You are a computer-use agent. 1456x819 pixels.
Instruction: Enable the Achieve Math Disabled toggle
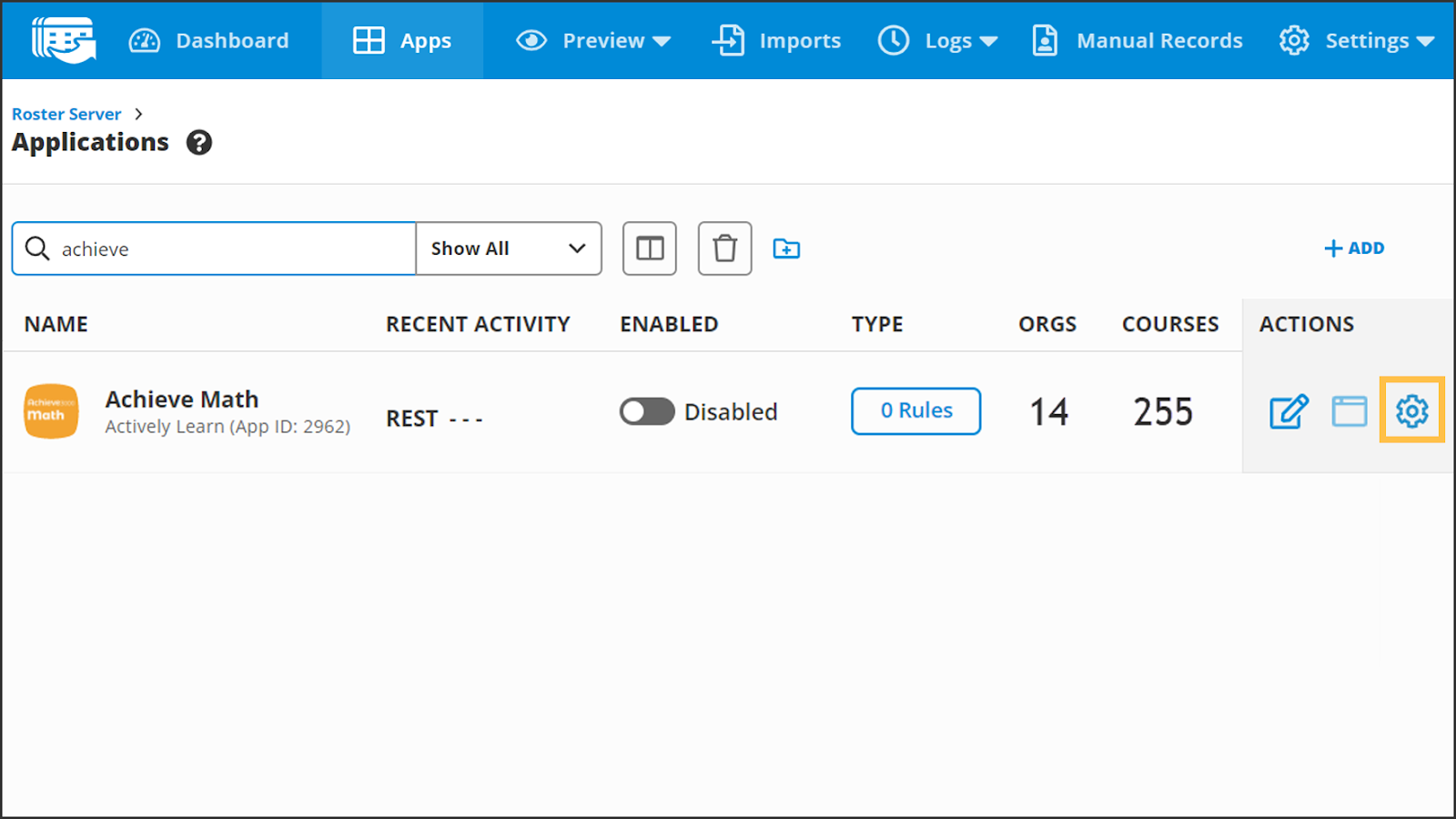647,411
